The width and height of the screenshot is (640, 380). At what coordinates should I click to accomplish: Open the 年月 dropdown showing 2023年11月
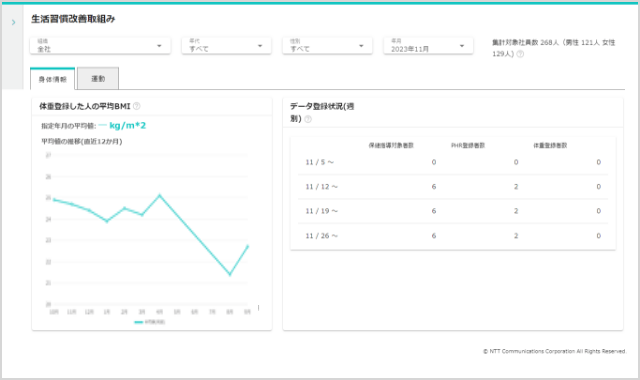click(x=428, y=45)
